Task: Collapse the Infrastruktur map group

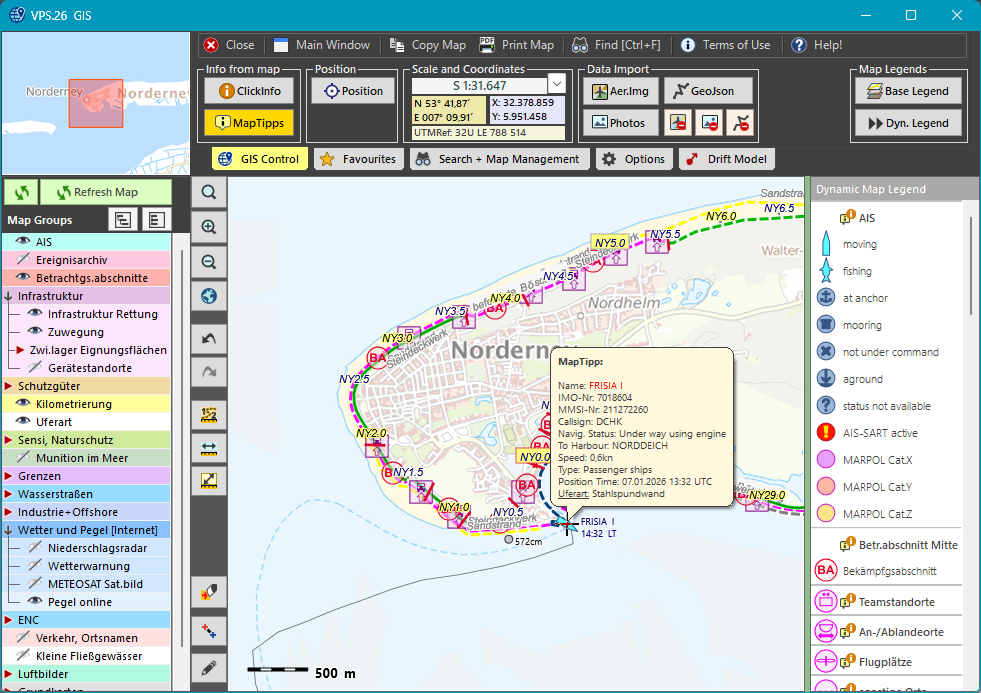Action: (9, 296)
